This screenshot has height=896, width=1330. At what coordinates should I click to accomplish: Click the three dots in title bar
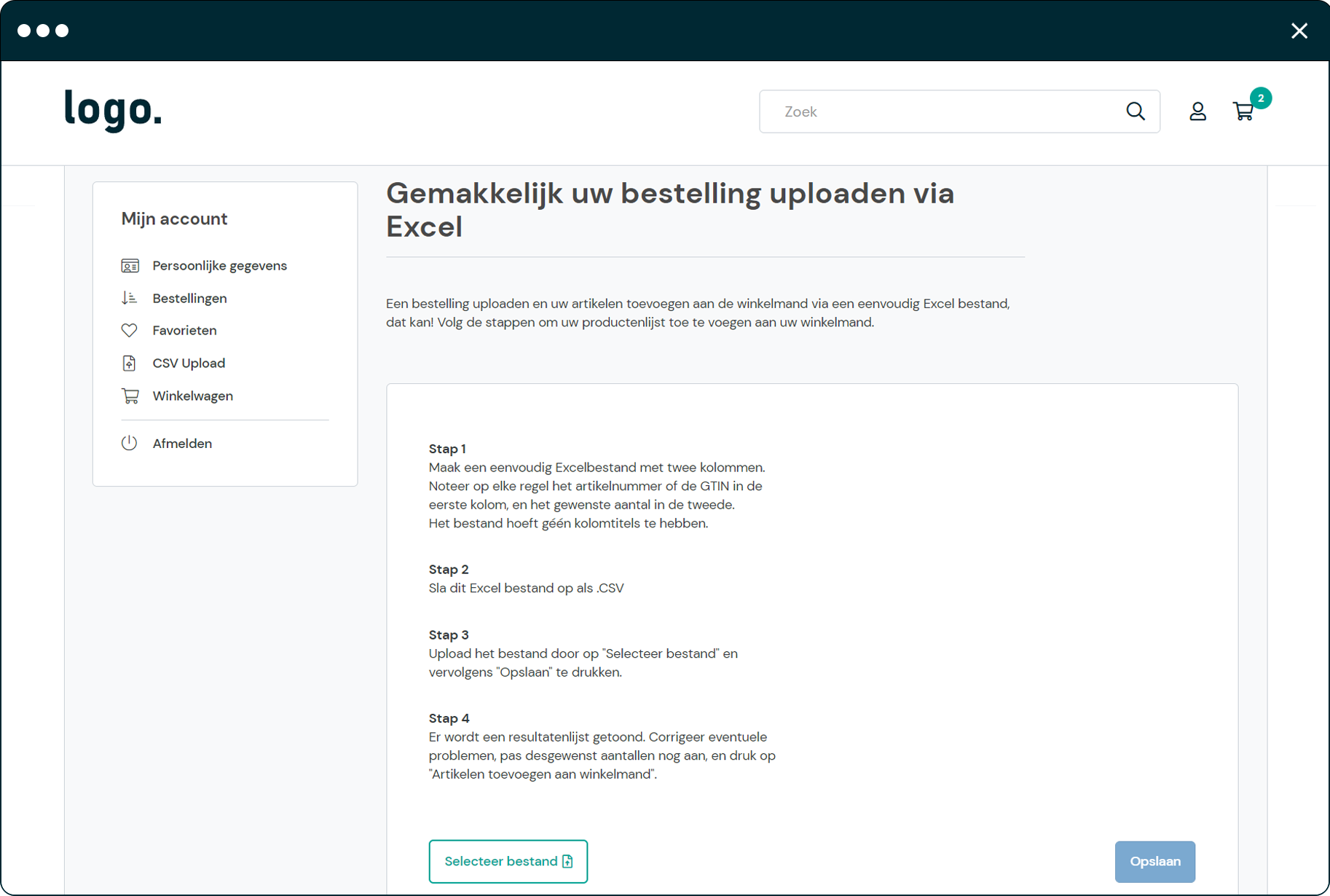[43, 31]
